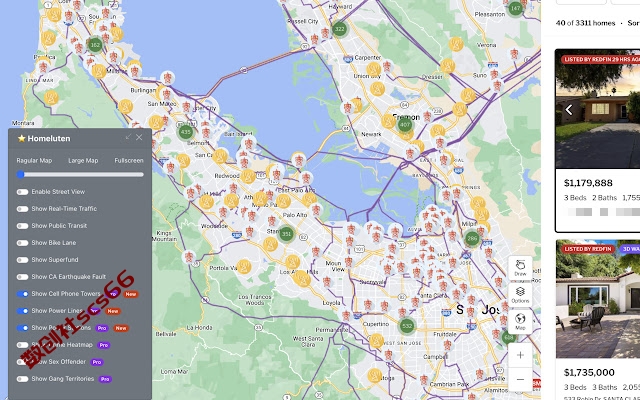Open the green 322 cluster near Russell City
This screenshot has height=400, width=640.
[339, 29]
